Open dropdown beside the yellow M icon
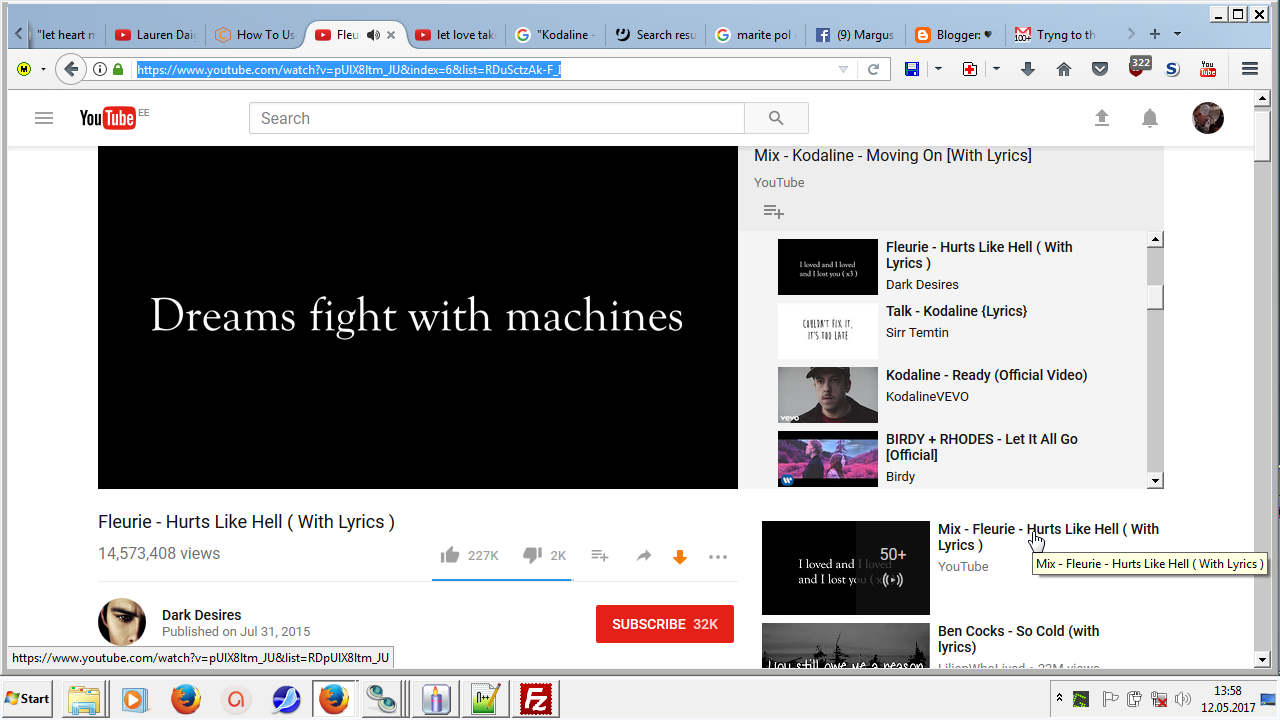The width and height of the screenshot is (1280, 720). (x=43, y=69)
